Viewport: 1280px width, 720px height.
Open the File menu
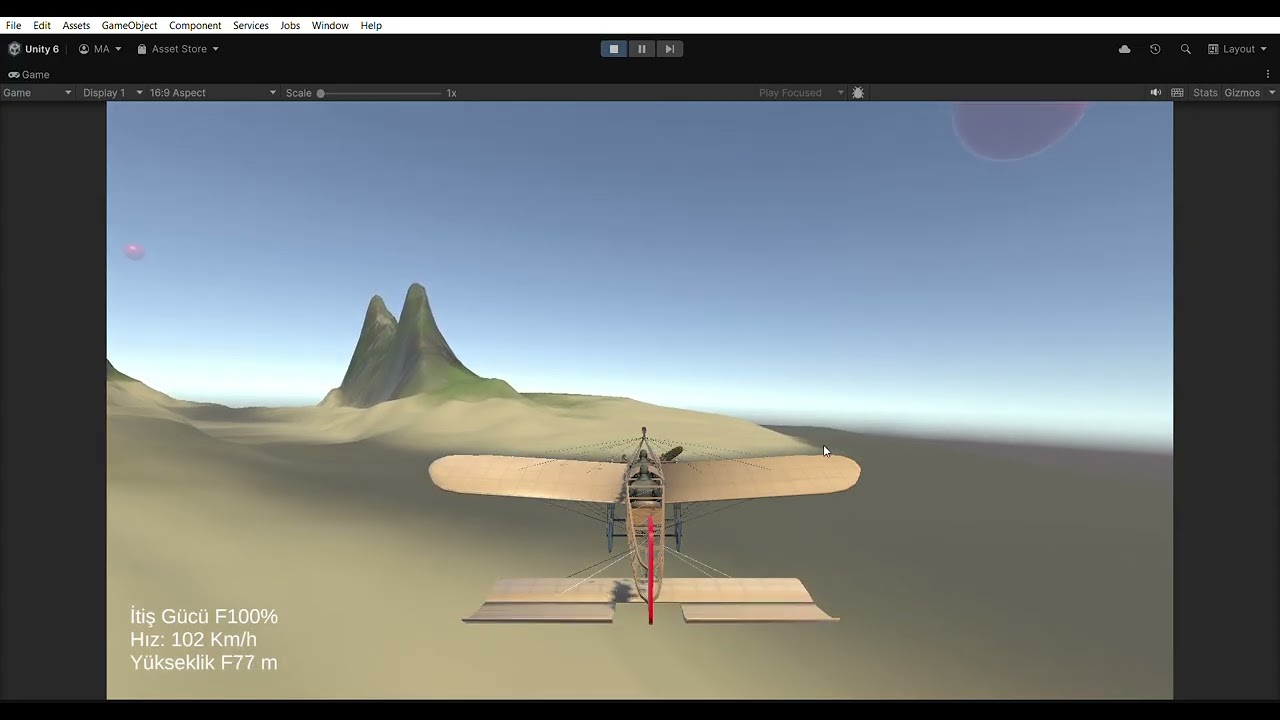[x=13, y=25]
